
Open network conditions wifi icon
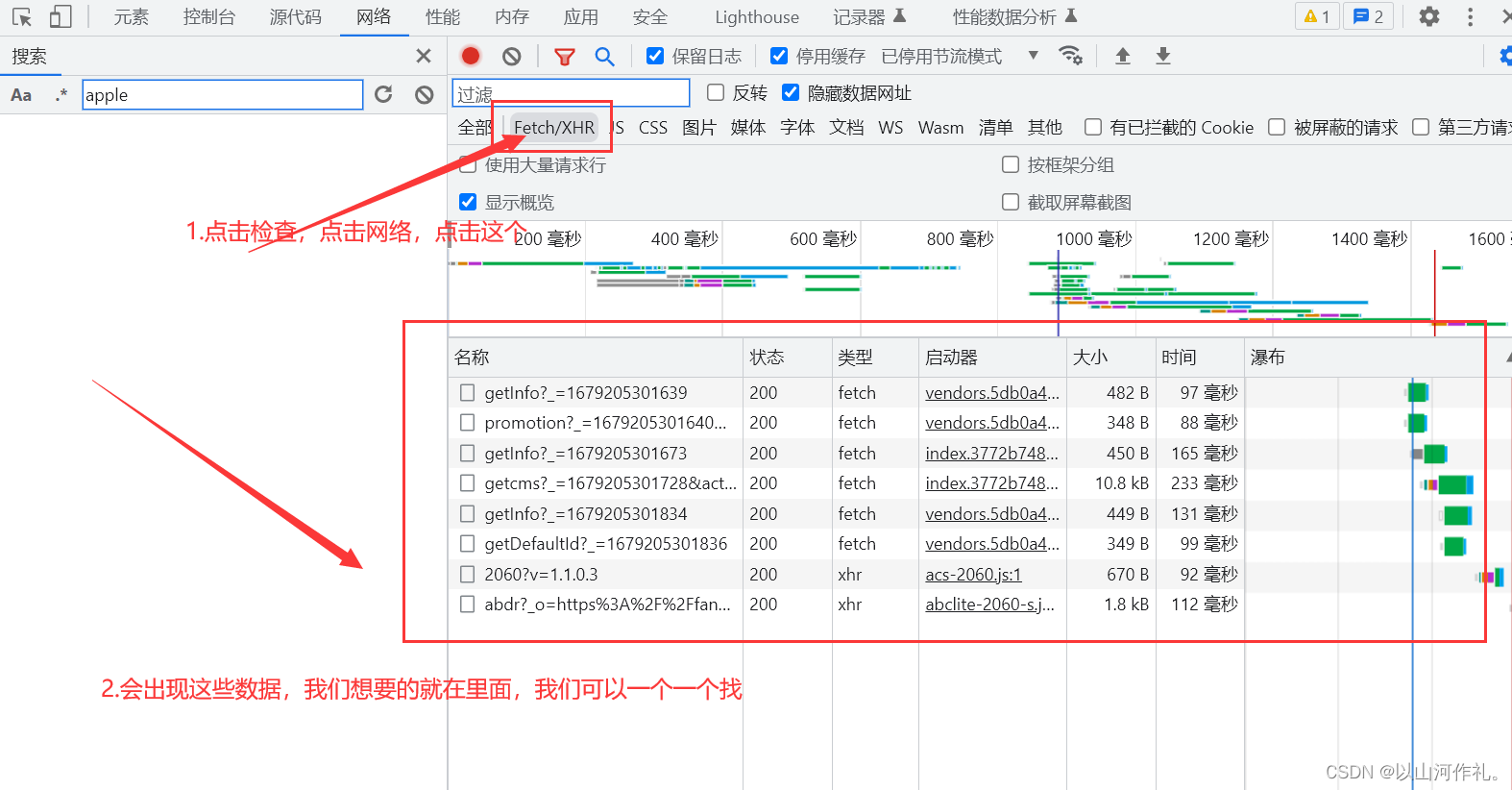click(1070, 56)
